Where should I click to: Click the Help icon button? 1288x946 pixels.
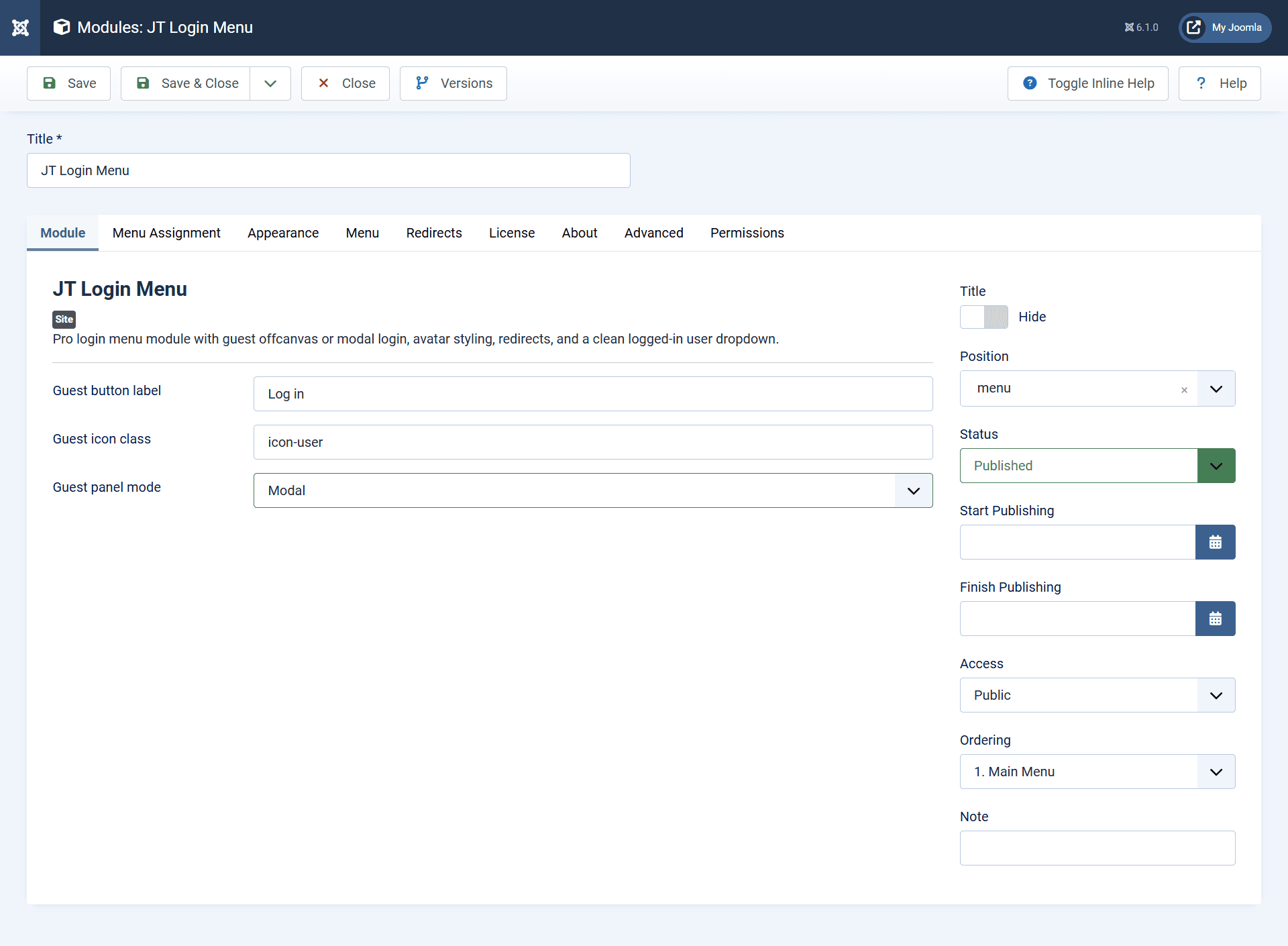tap(1201, 83)
